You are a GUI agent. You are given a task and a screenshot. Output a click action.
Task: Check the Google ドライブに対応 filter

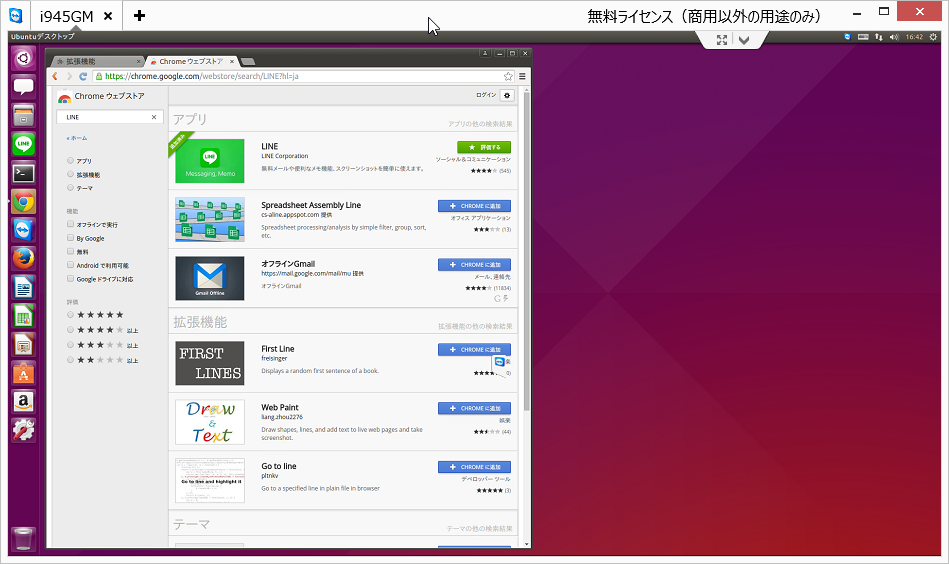pyautogui.click(x=70, y=279)
